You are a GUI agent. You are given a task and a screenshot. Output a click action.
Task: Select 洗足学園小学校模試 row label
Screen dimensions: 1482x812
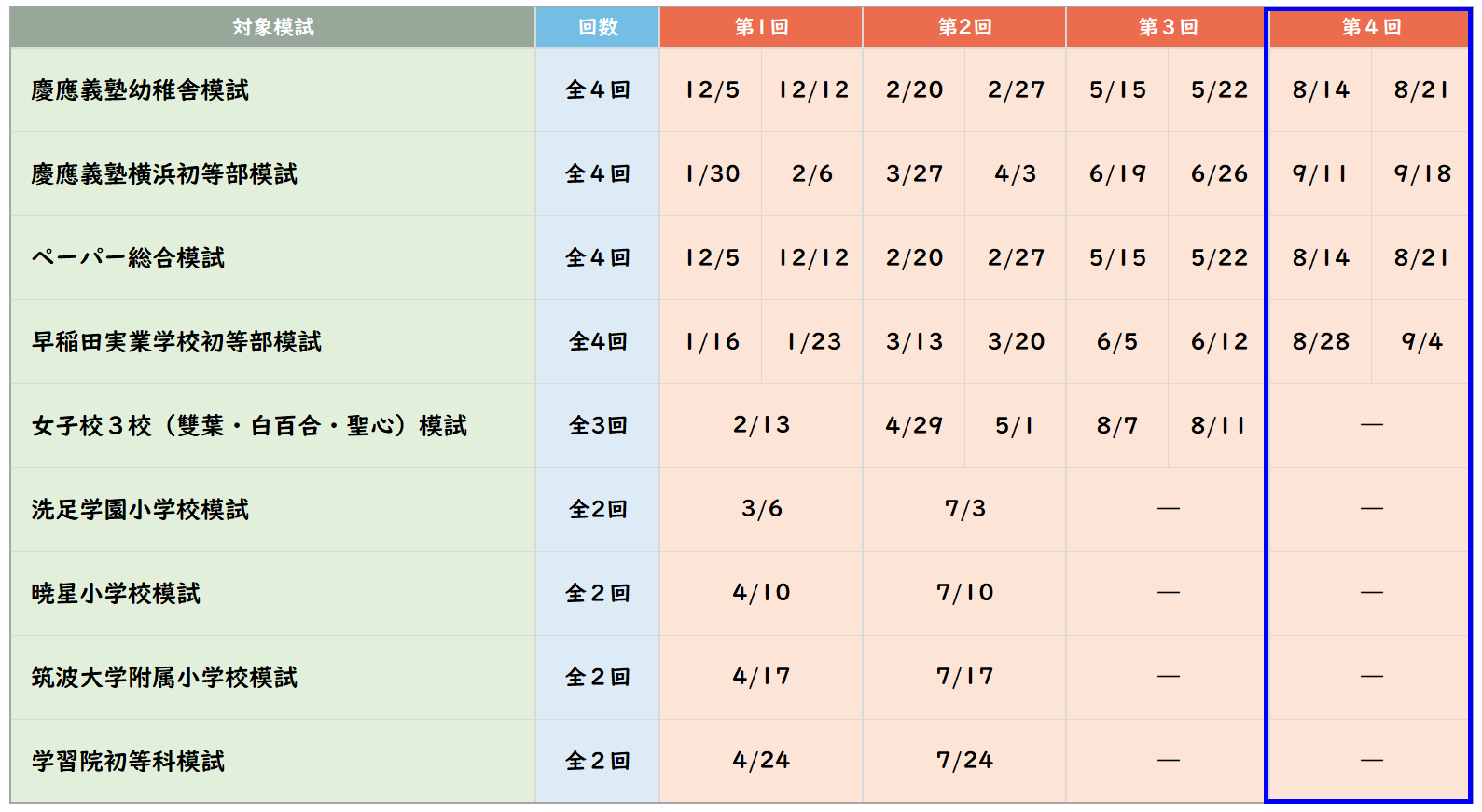140,510
